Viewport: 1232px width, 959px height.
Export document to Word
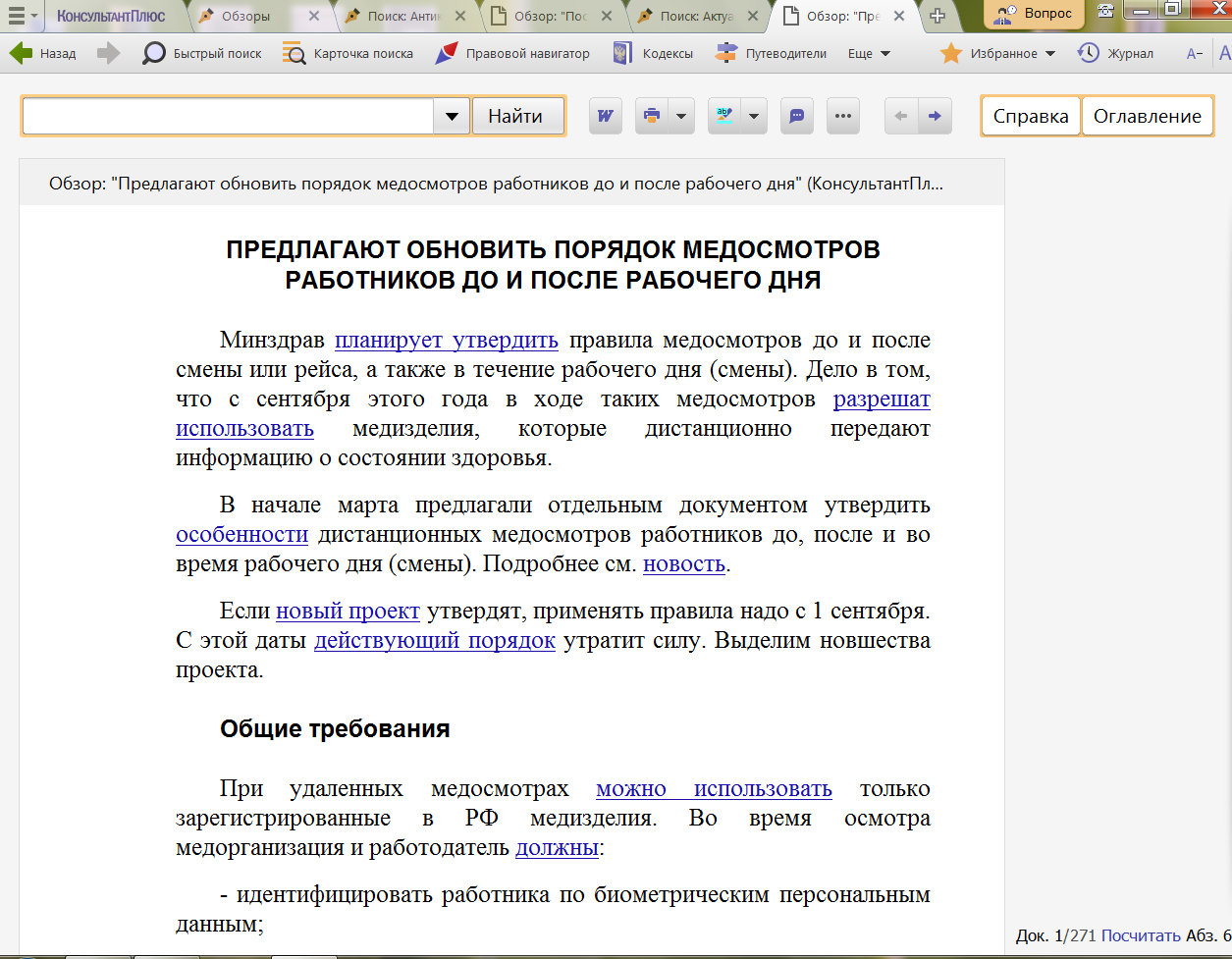click(606, 116)
